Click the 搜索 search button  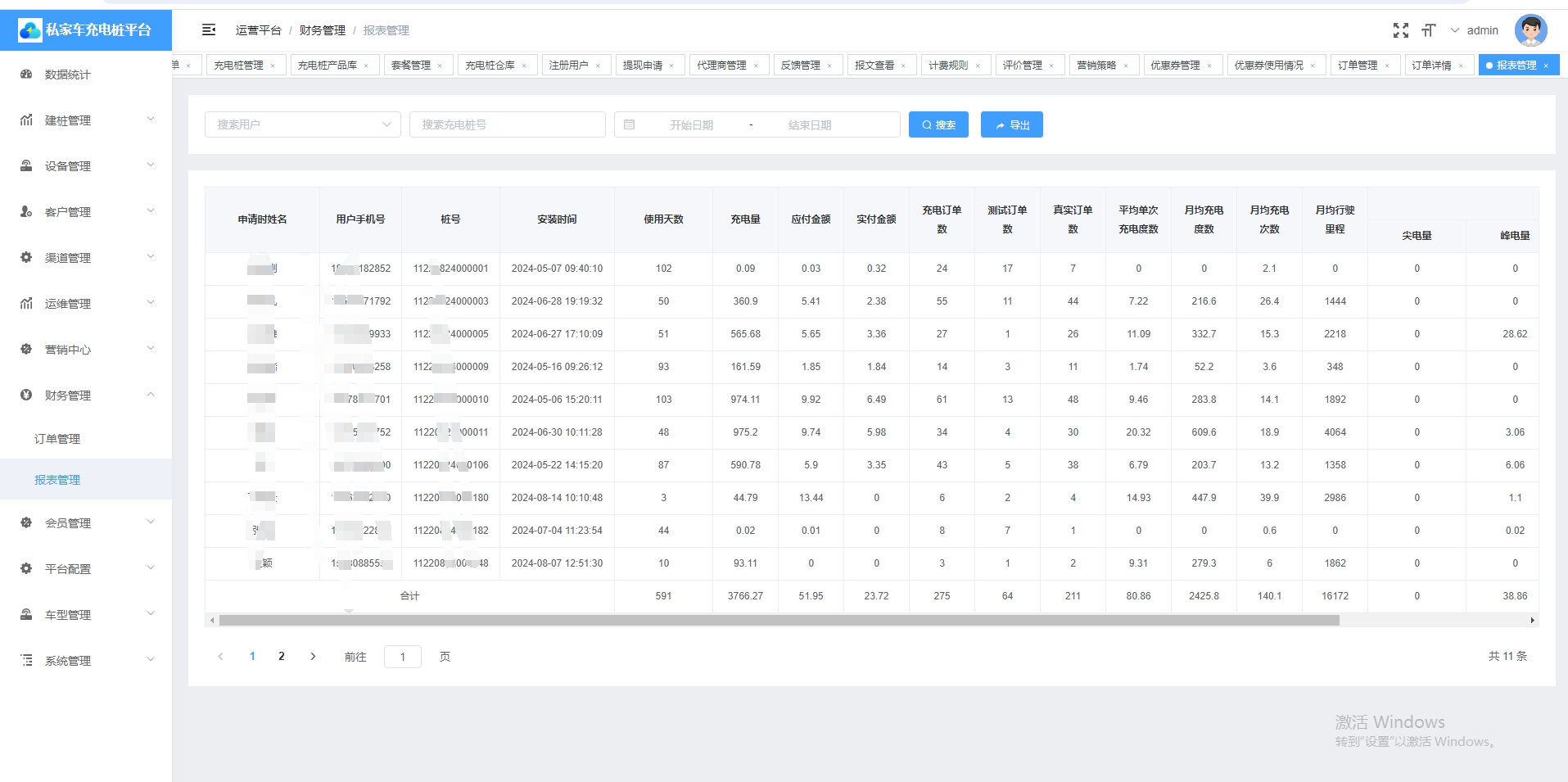(938, 124)
